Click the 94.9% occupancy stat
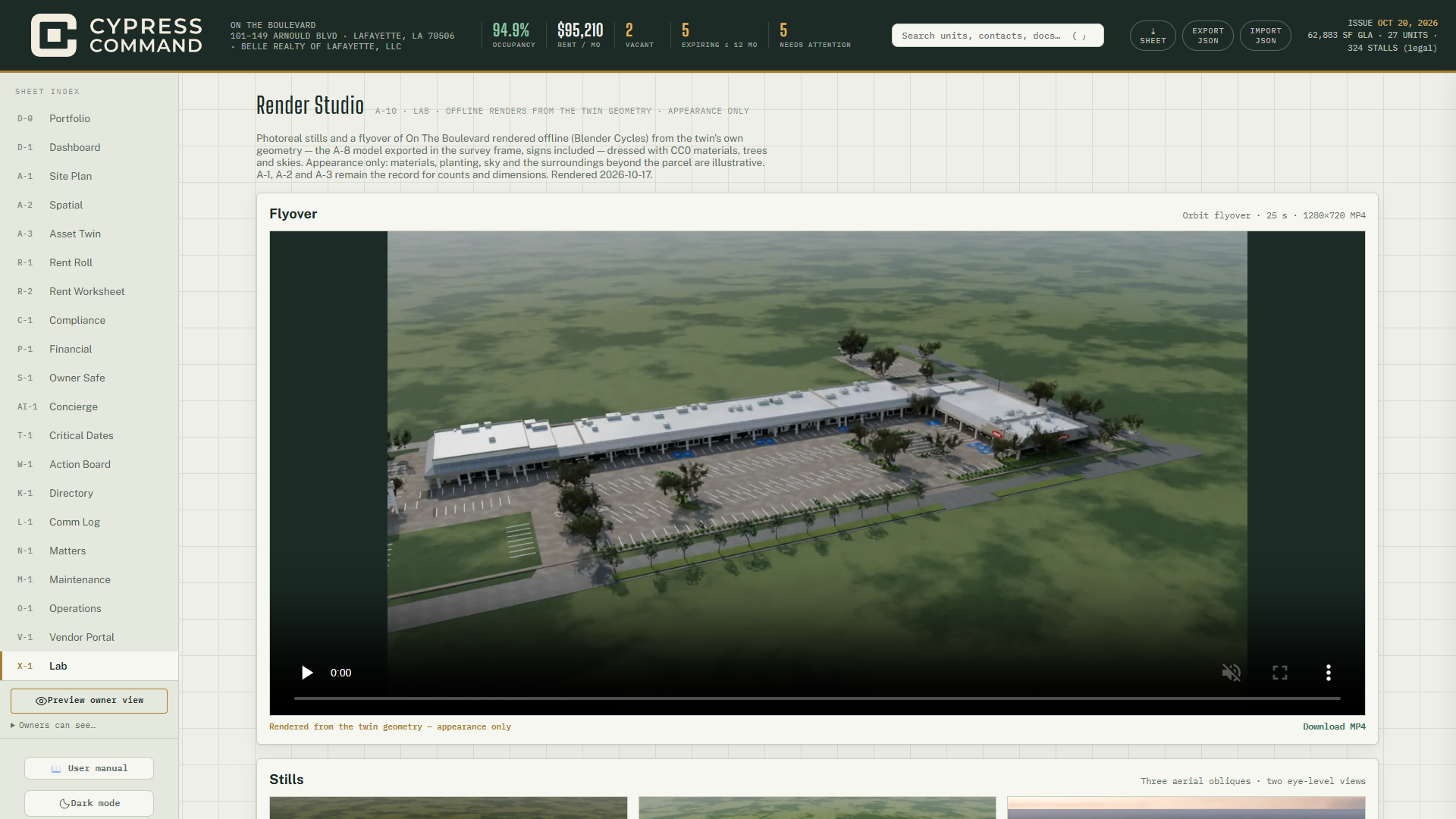1456x819 pixels. (x=513, y=35)
